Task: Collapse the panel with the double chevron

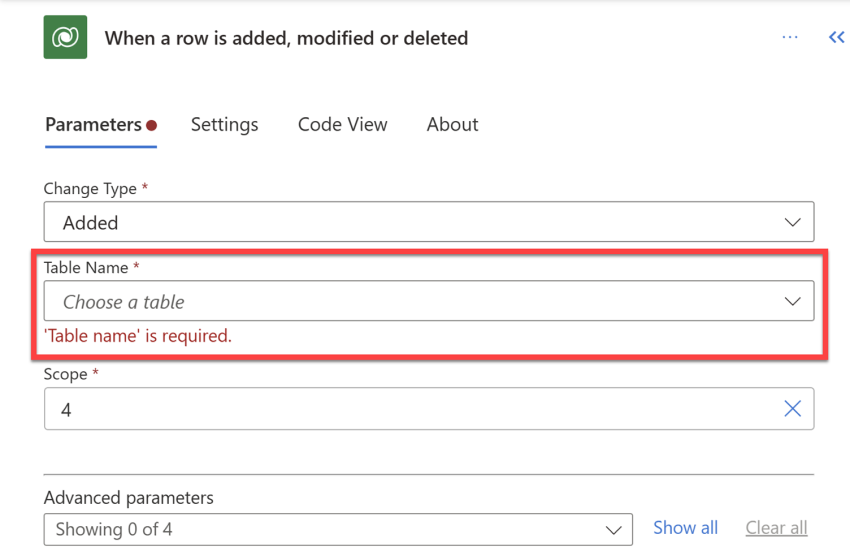Action: 836,37
